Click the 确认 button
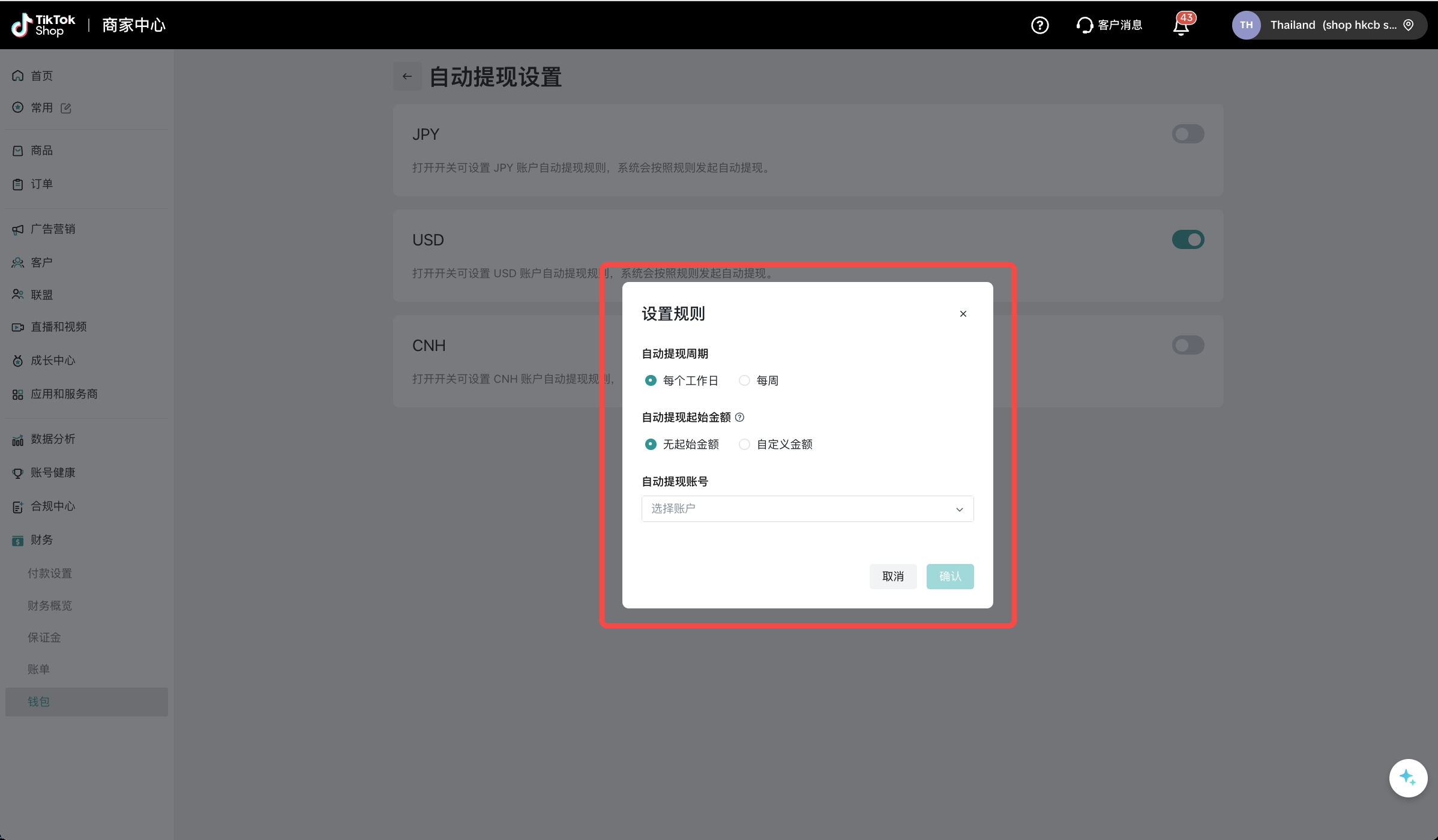This screenshot has height=840, width=1438. click(949, 577)
